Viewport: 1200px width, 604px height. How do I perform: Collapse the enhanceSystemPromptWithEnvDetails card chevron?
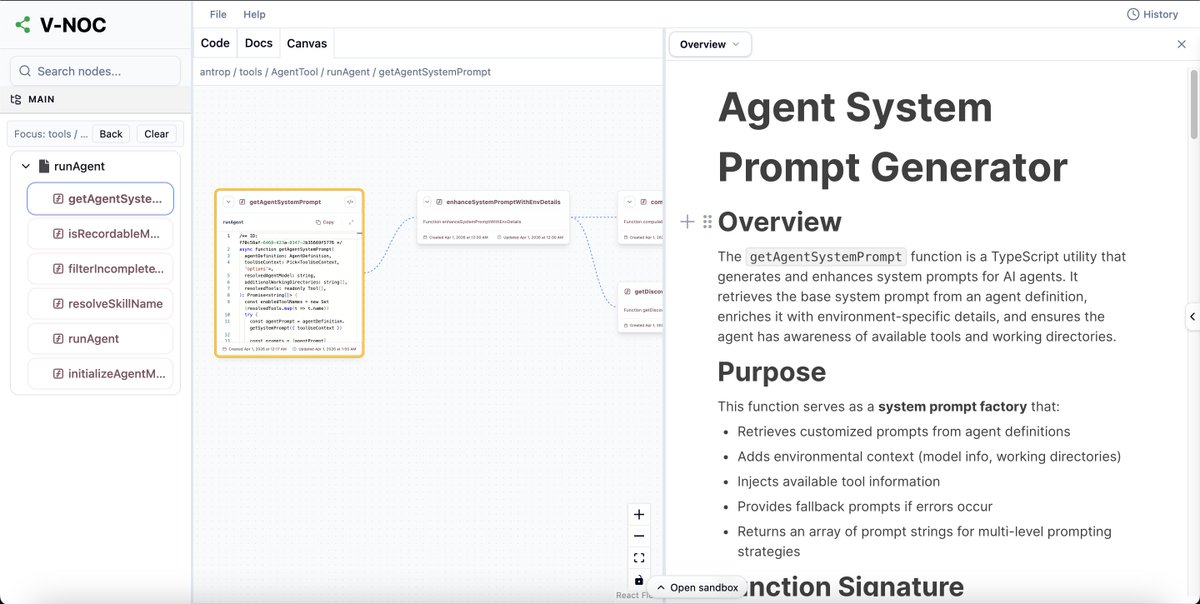point(427,202)
